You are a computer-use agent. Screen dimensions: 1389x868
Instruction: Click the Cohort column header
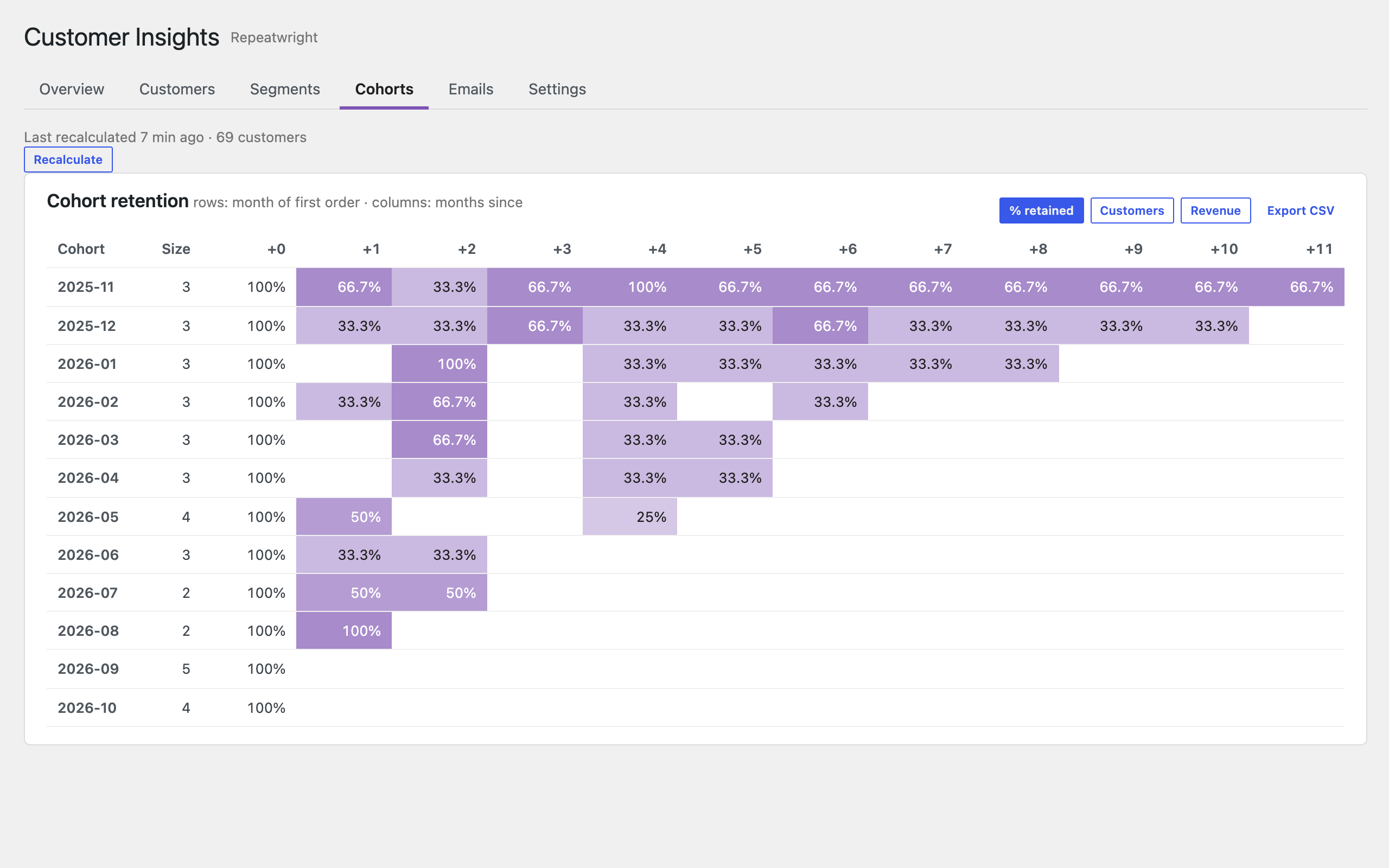click(x=81, y=249)
